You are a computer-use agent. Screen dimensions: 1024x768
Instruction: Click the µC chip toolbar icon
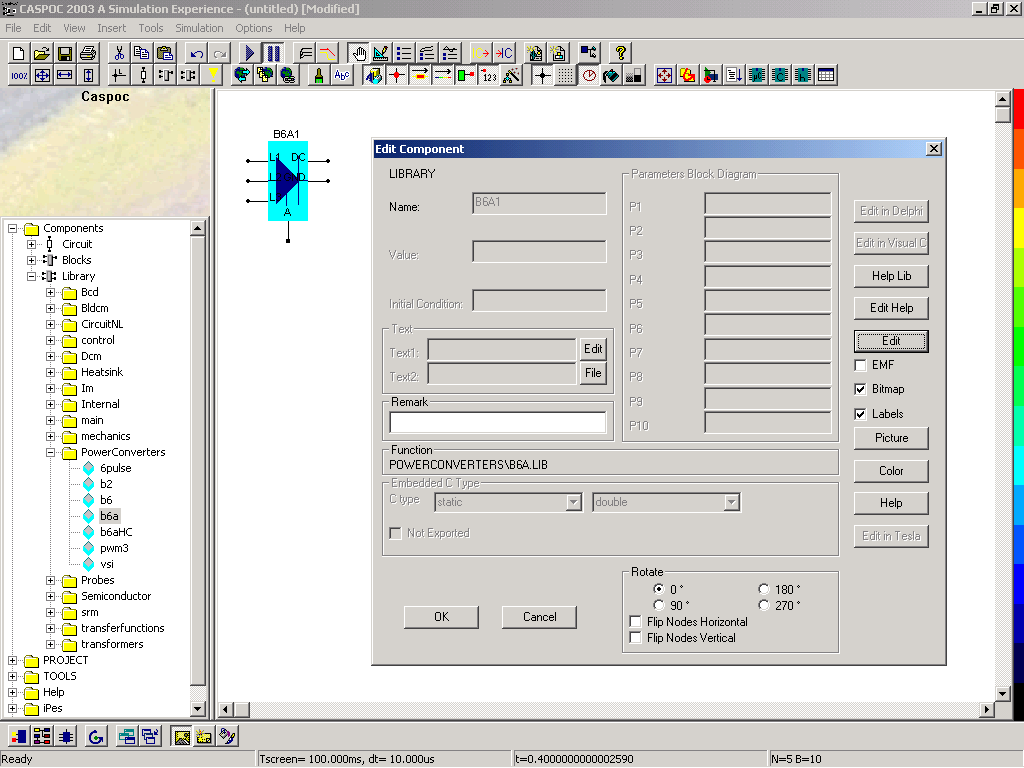pos(757,76)
